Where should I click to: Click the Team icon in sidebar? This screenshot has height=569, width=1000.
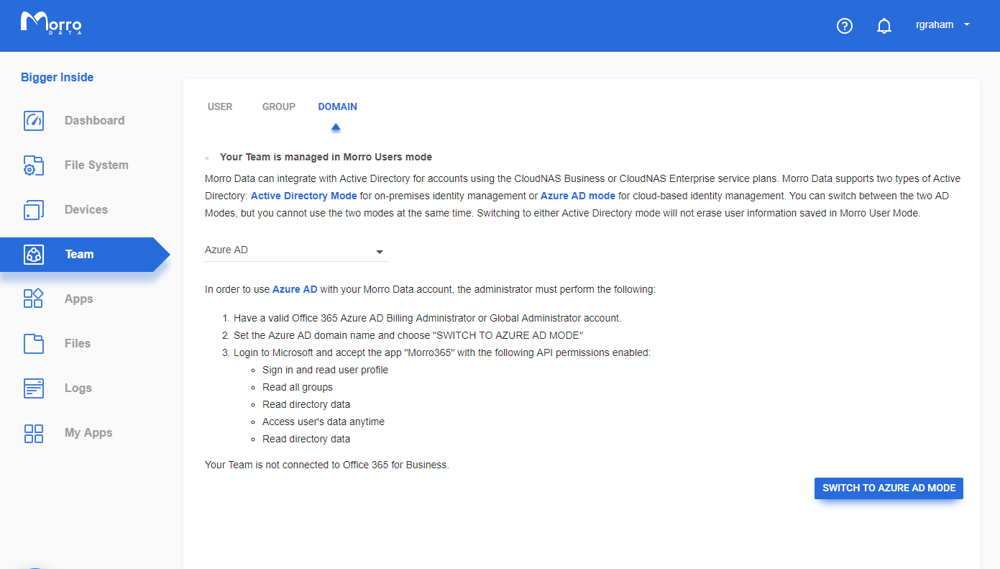click(34, 255)
